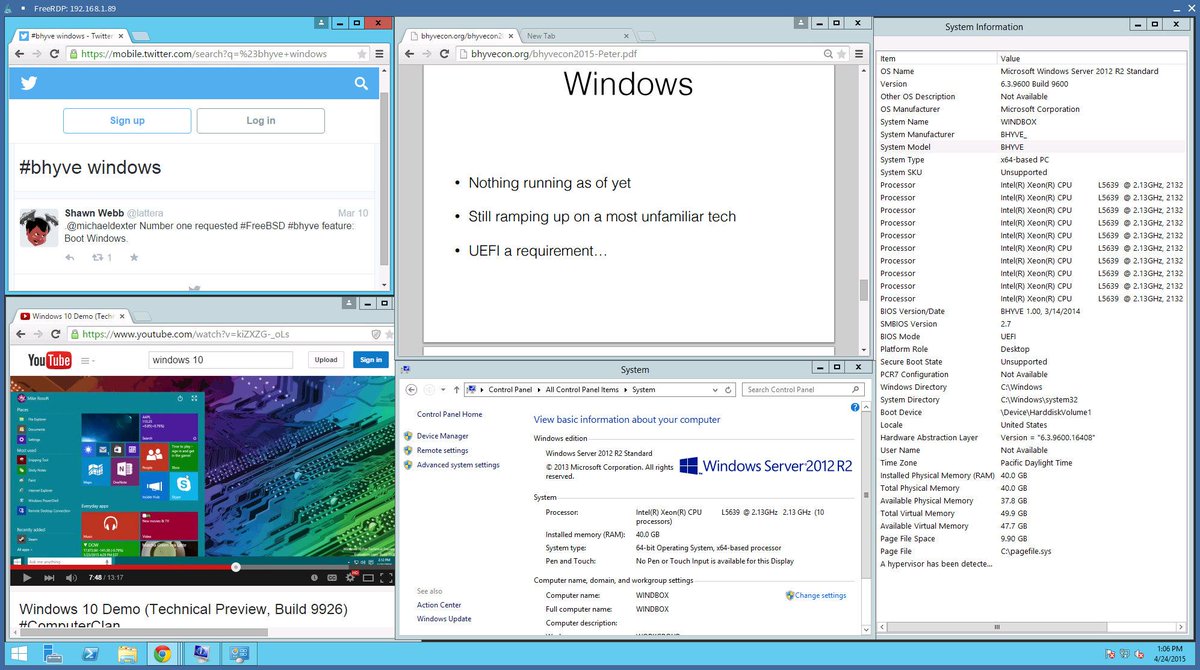This screenshot has height=670, width=1200.
Task: Refresh the System control panel address bar
Action: coord(730,389)
